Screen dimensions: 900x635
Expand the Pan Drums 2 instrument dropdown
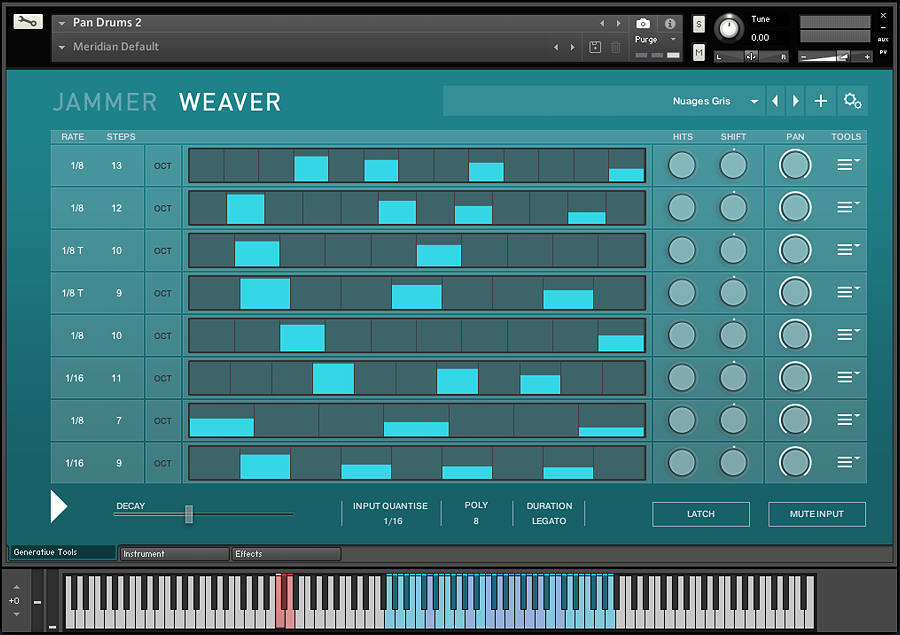coord(62,24)
